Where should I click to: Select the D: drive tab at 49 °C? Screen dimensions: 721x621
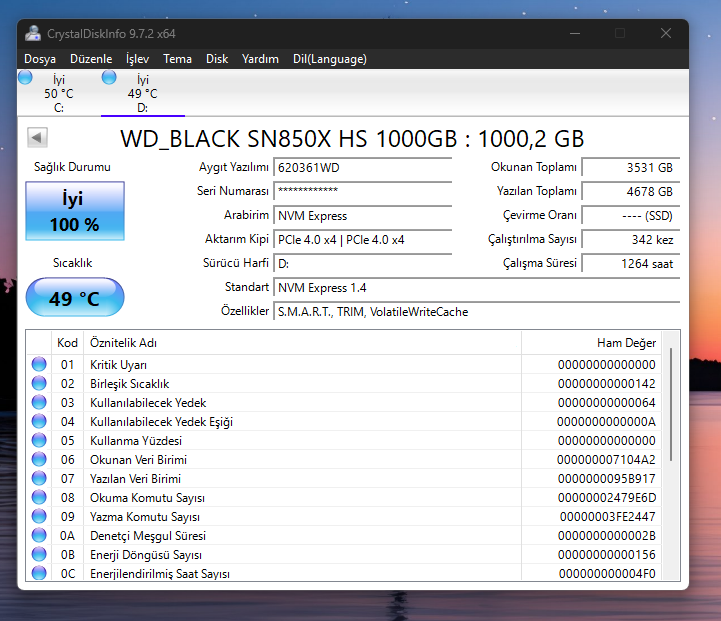click(143, 93)
